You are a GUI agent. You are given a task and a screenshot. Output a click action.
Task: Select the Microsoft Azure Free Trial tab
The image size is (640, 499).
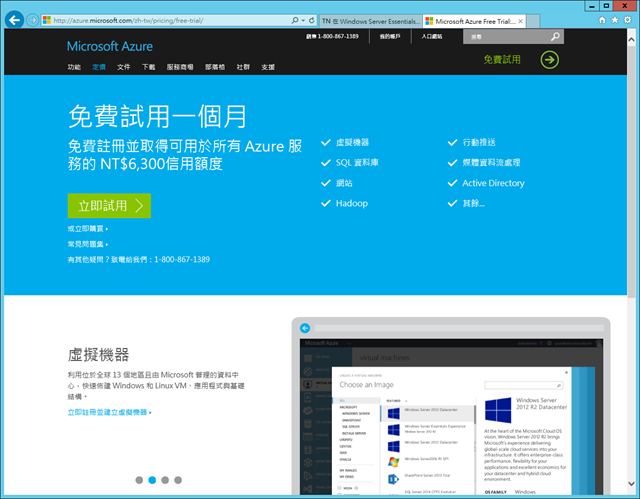pyautogui.click(x=474, y=21)
